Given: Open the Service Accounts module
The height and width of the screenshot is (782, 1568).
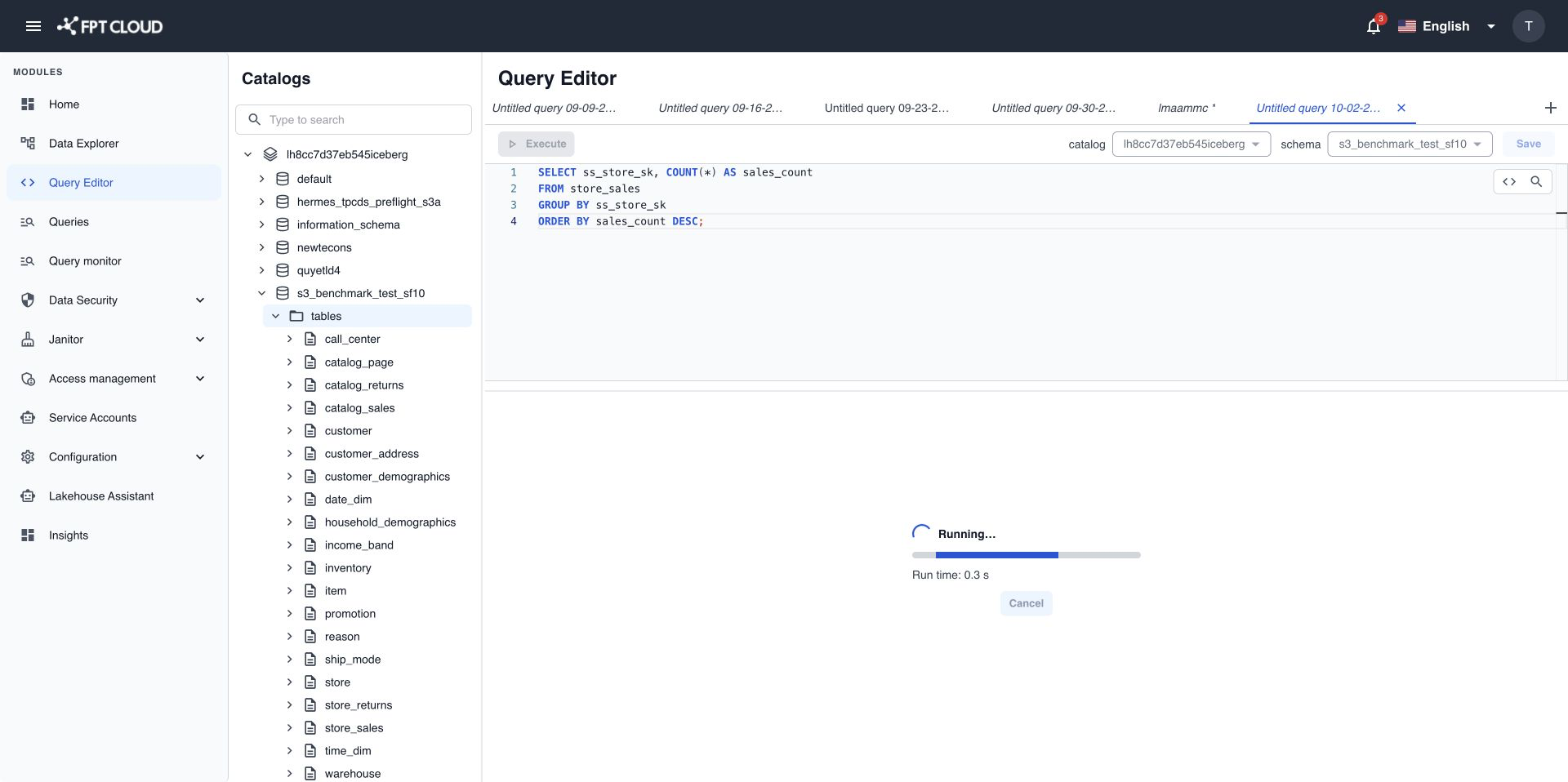Looking at the screenshot, I should (x=114, y=418).
